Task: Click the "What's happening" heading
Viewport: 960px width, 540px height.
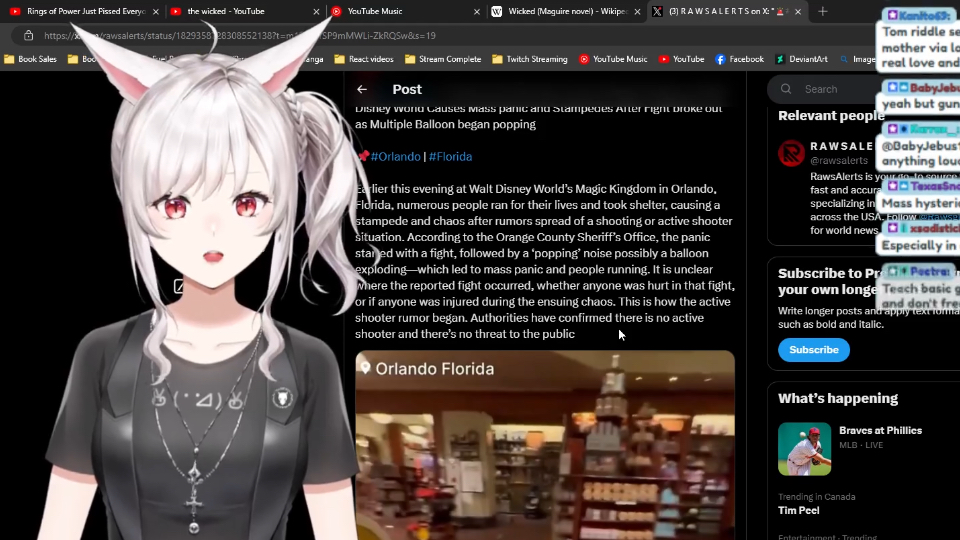Action: click(838, 398)
